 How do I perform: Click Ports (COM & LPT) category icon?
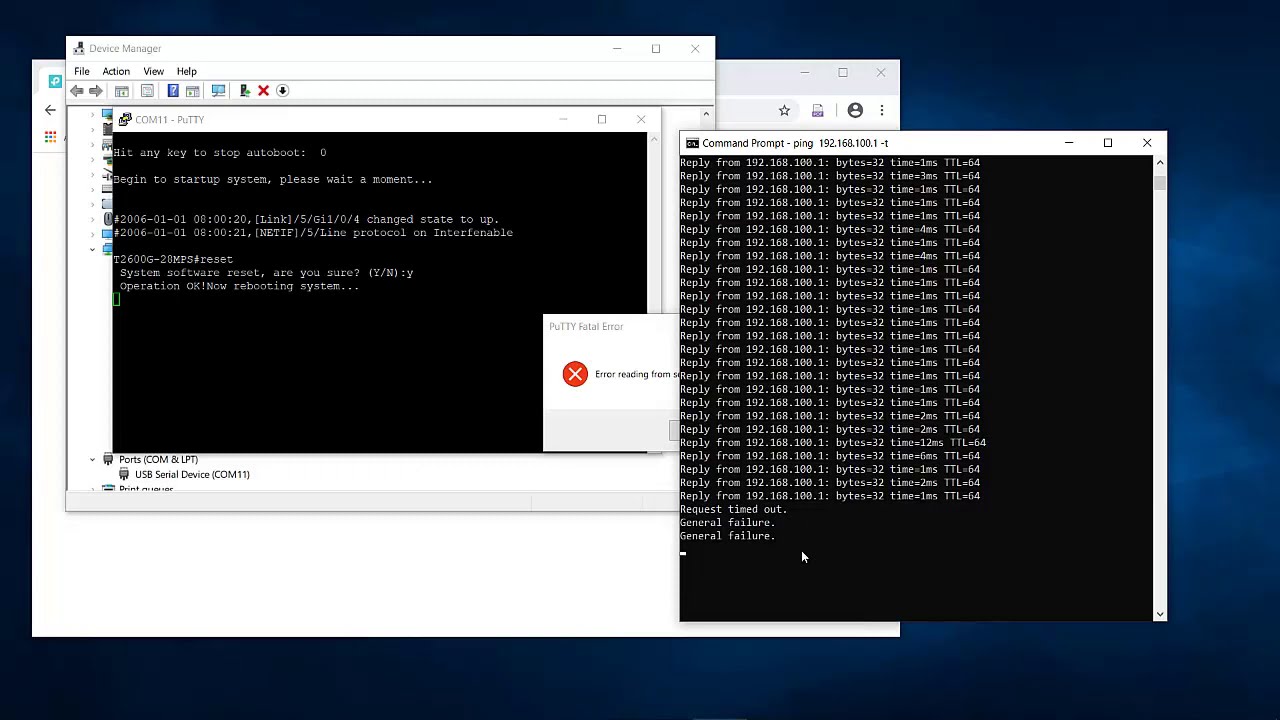click(x=108, y=459)
